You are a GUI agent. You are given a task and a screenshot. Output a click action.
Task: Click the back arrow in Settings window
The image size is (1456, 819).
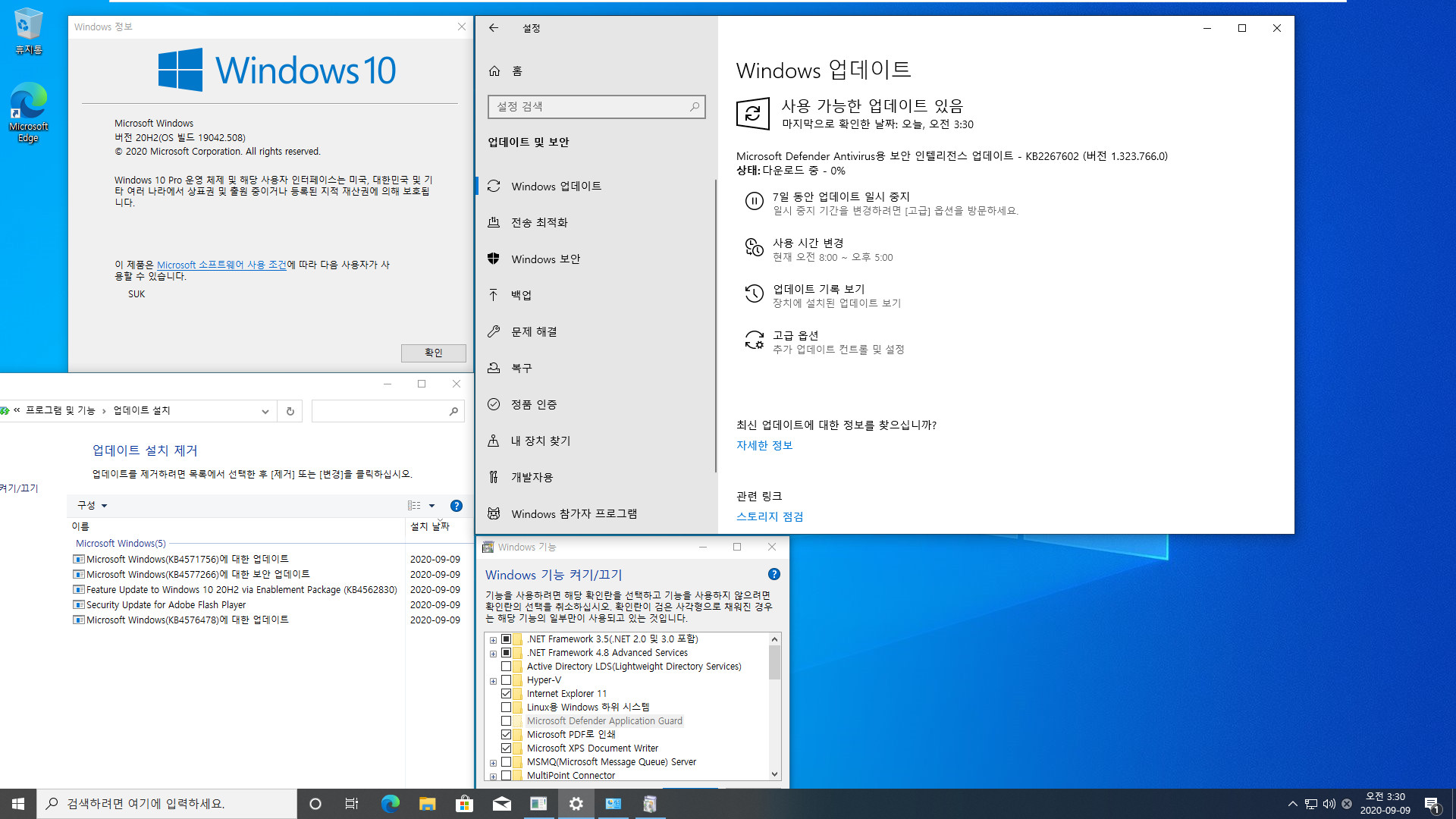494,28
